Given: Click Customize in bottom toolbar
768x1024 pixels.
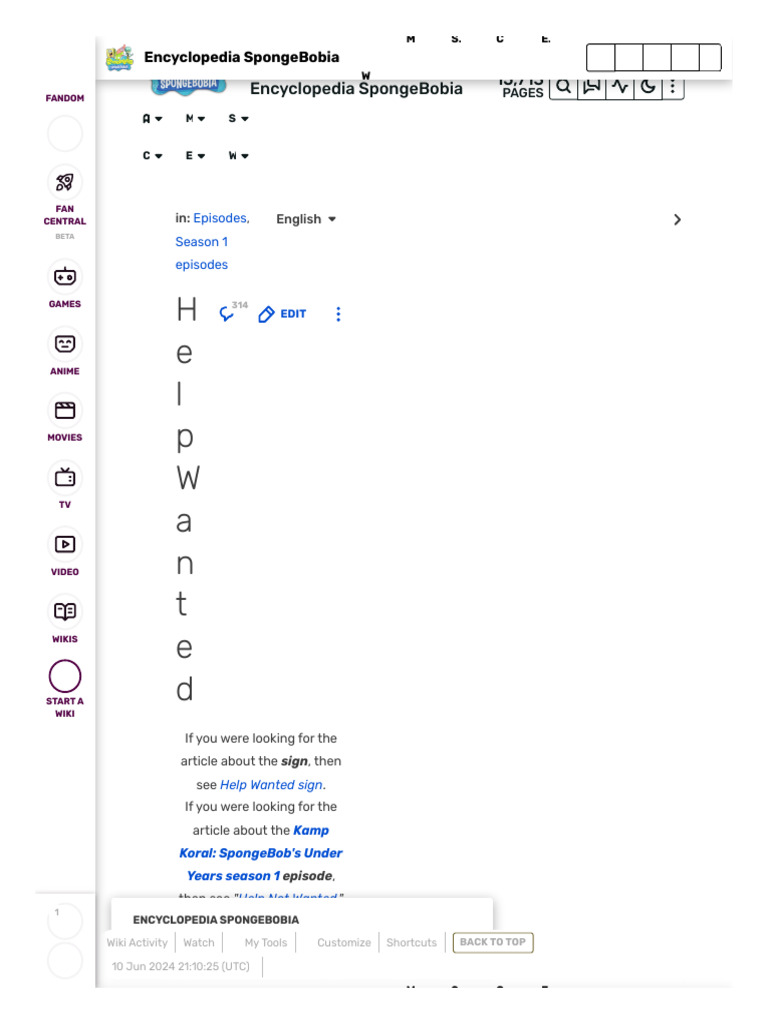Looking at the screenshot, I should coord(344,943).
